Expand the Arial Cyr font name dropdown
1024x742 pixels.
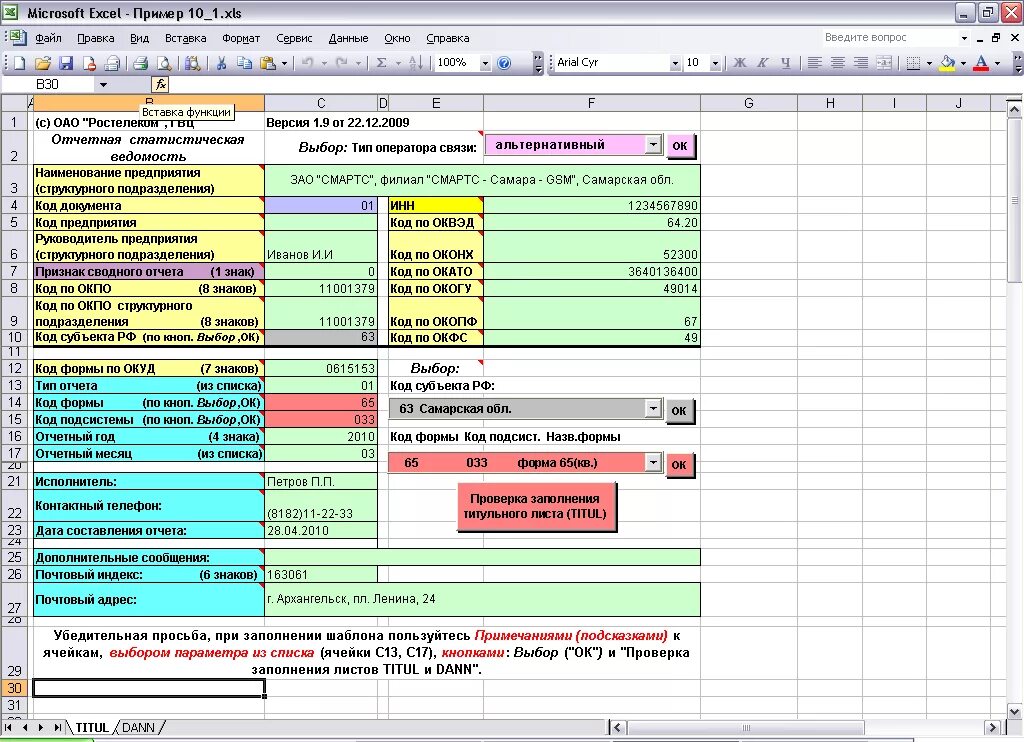tap(675, 63)
